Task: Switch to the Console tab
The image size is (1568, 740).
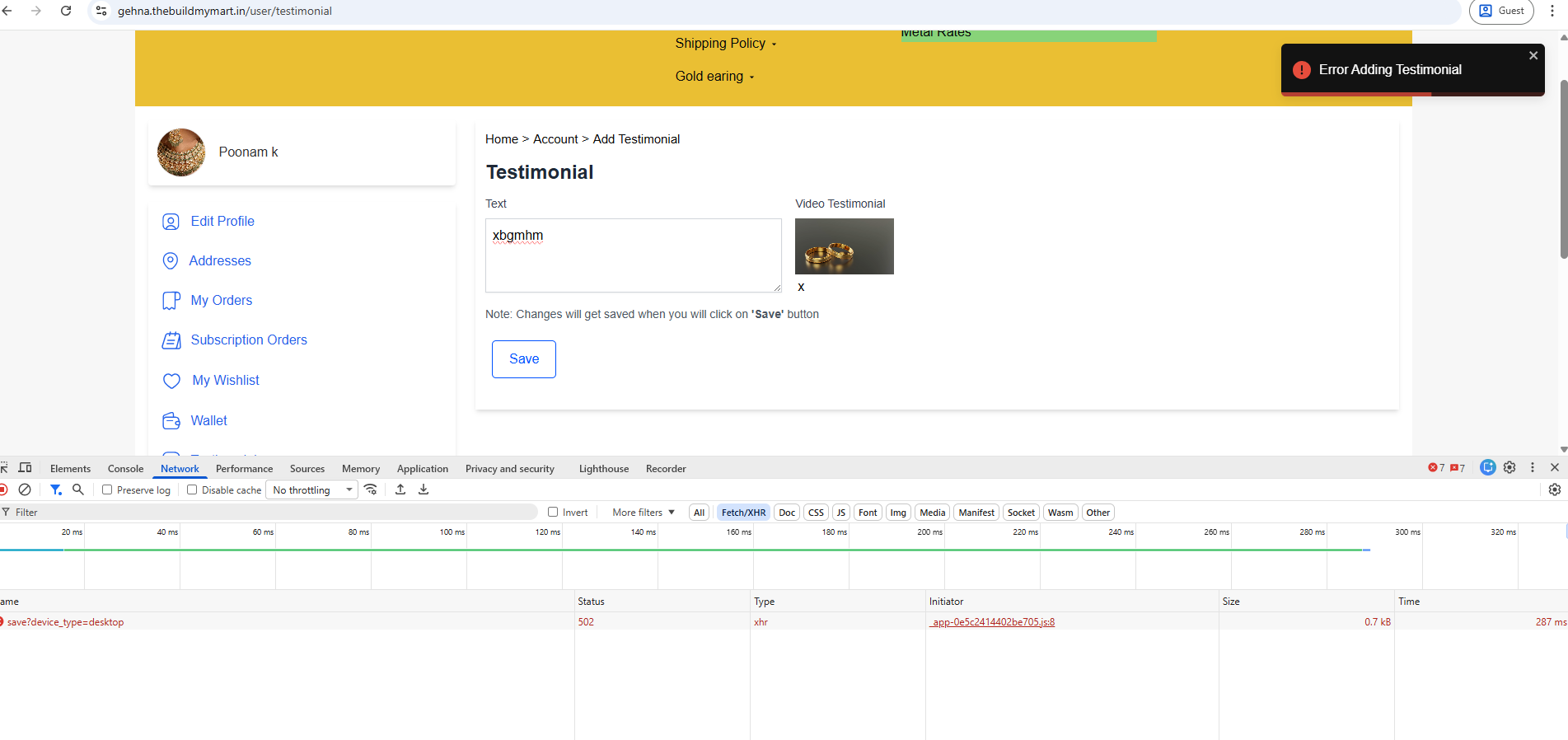Action: (125, 468)
